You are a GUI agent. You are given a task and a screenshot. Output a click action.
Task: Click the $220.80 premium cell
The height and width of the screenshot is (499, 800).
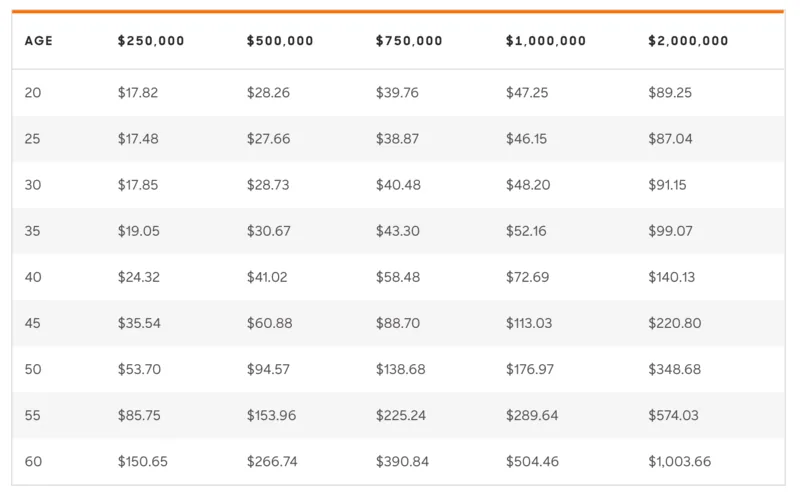[x=675, y=323]
